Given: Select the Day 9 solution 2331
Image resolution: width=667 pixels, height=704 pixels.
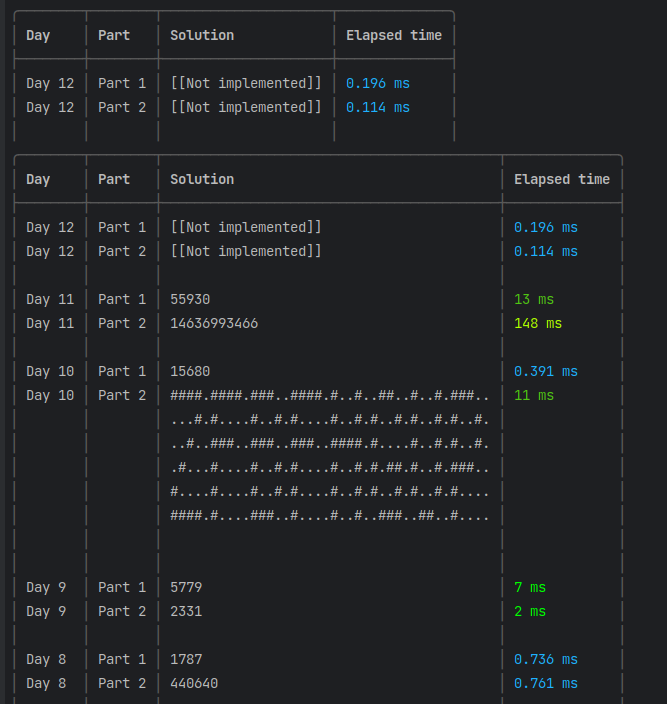Looking at the screenshot, I should click(186, 612).
